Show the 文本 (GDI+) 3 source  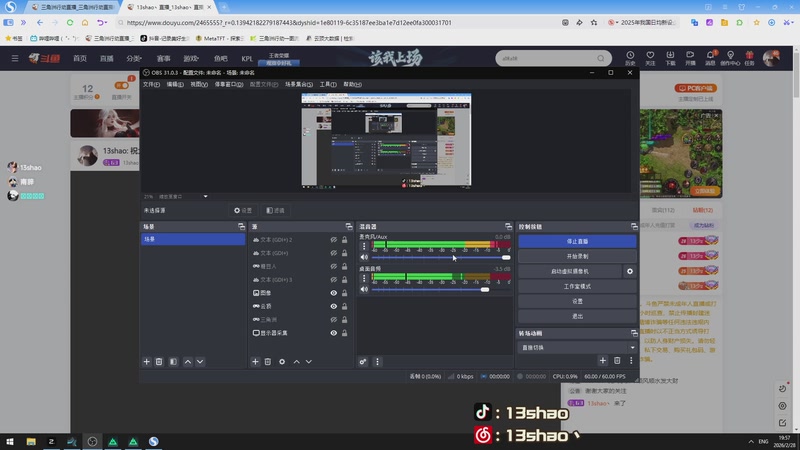[x=334, y=280]
